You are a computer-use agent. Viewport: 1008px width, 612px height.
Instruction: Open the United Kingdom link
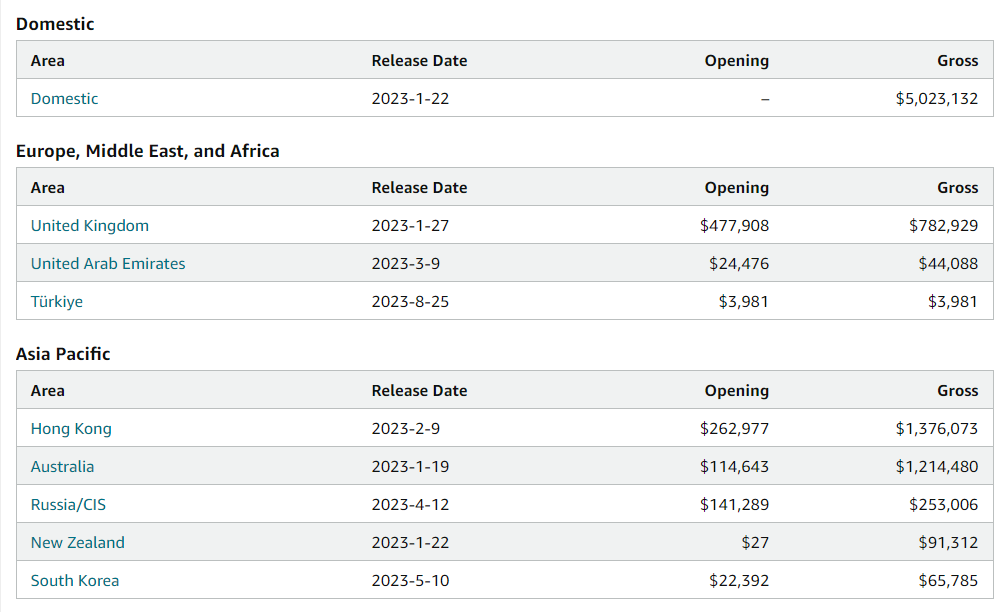click(x=89, y=226)
